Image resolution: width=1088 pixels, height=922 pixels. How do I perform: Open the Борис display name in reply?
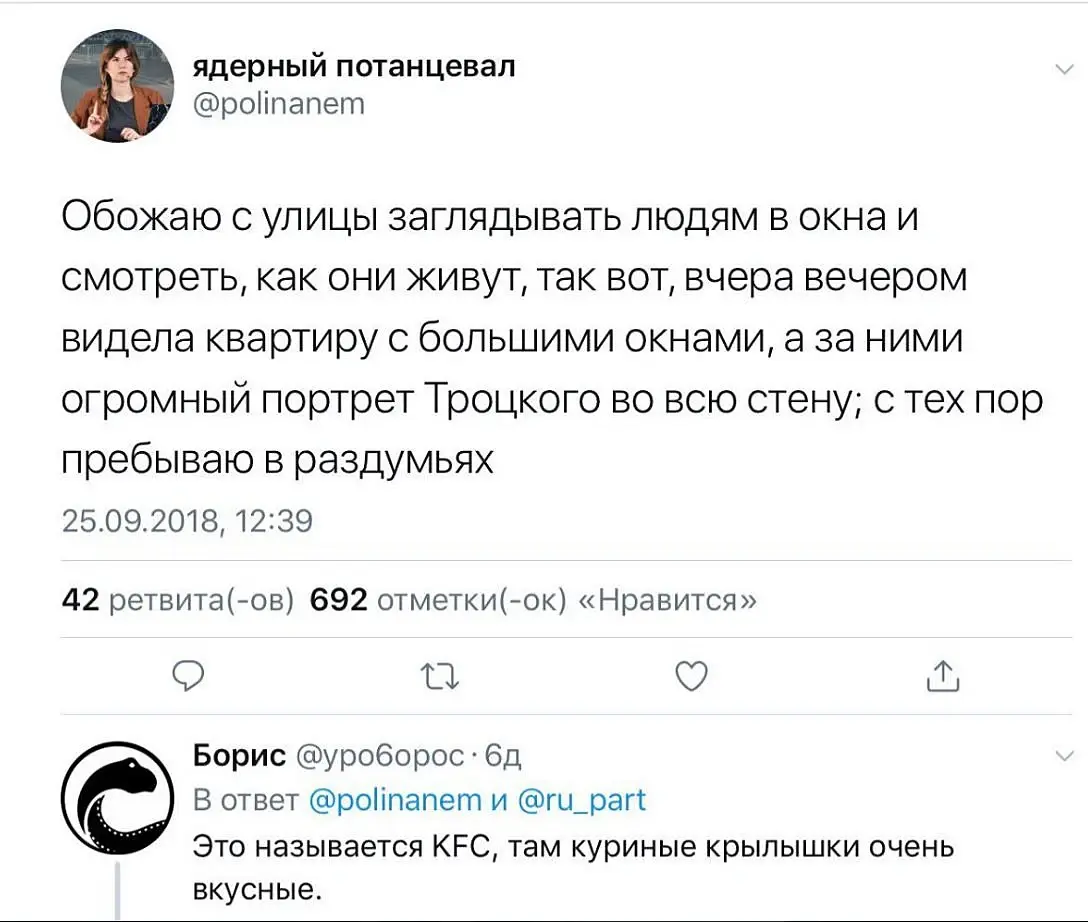point(239,755)
